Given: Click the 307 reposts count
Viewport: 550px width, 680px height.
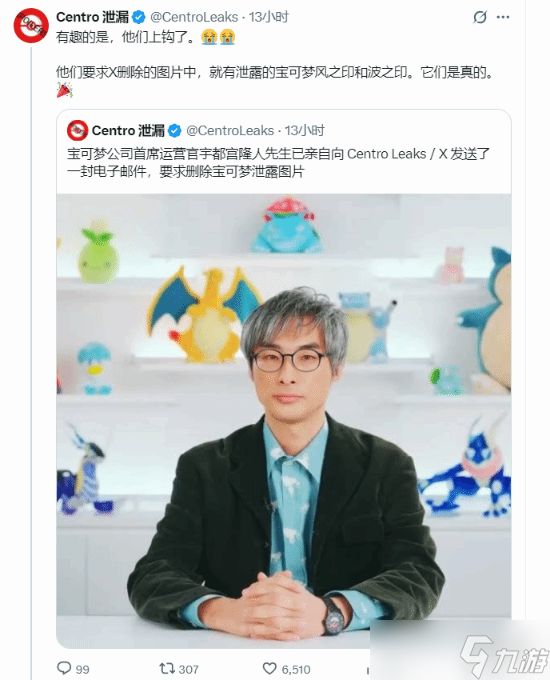Looking at the screenshot, I should click(x=188, y=670).
